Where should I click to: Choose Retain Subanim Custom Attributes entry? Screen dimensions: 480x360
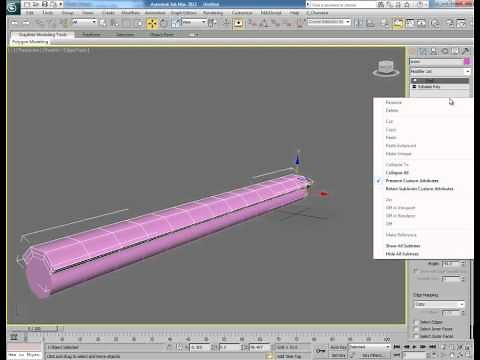click(x=419, y=189)
